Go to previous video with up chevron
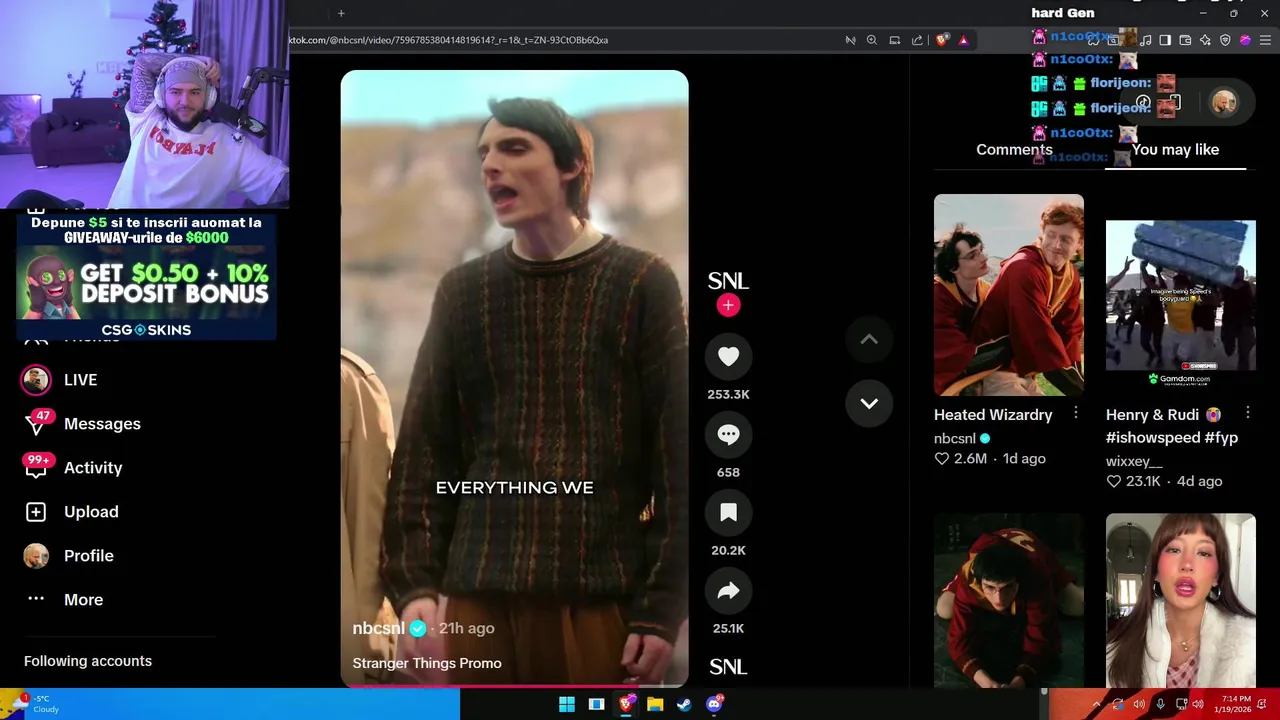This screenshot has height=720, width=1280. (x=869, y=340)
